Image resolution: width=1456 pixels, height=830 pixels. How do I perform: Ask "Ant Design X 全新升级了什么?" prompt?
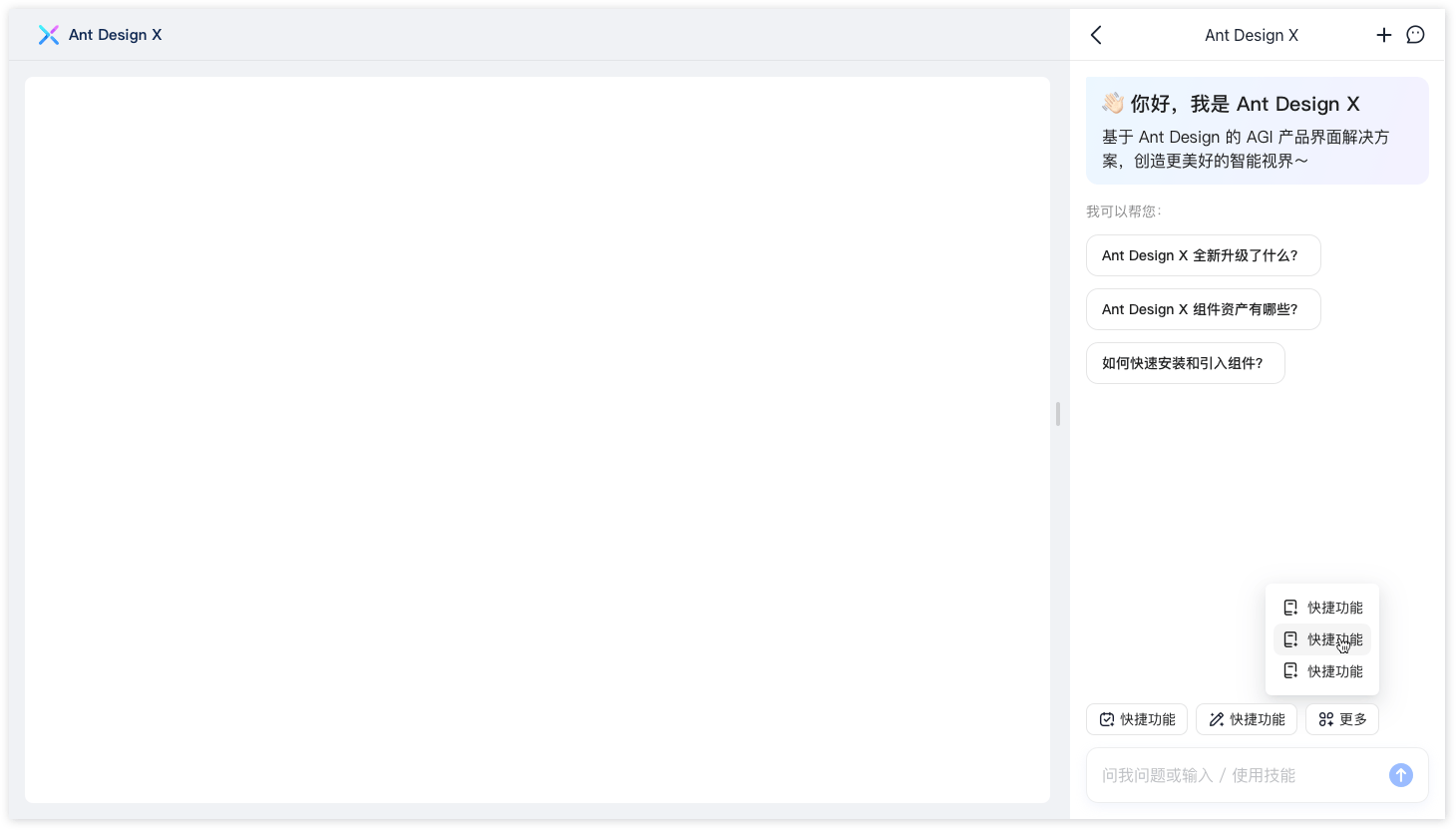click(1204, 255)
